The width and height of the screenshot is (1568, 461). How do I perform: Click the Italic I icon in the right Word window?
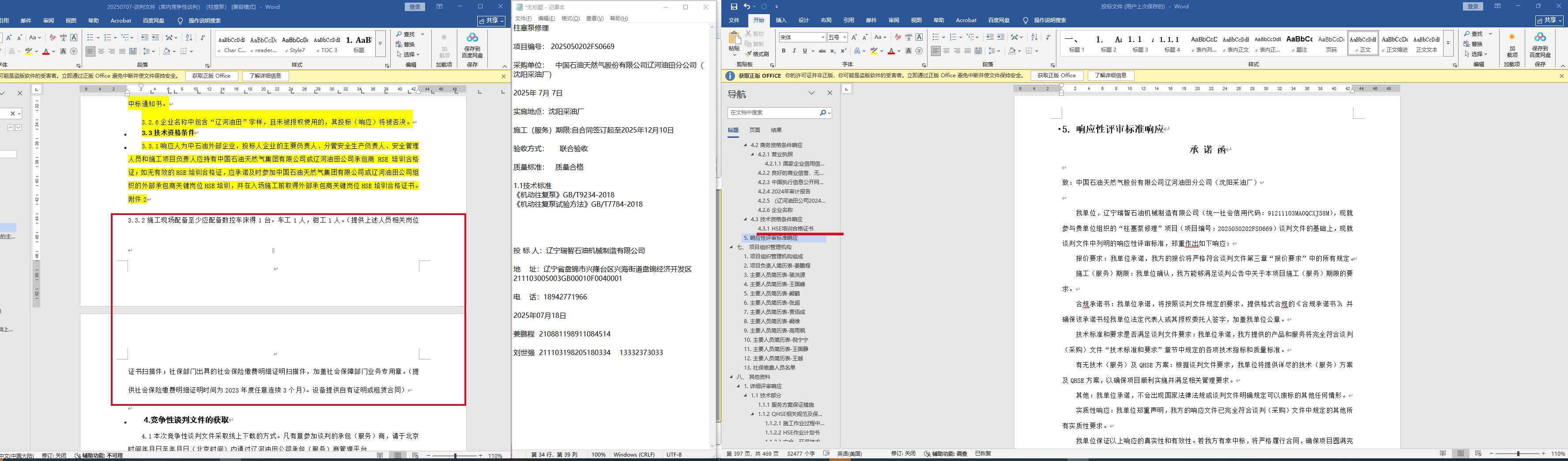pos(794,51)
